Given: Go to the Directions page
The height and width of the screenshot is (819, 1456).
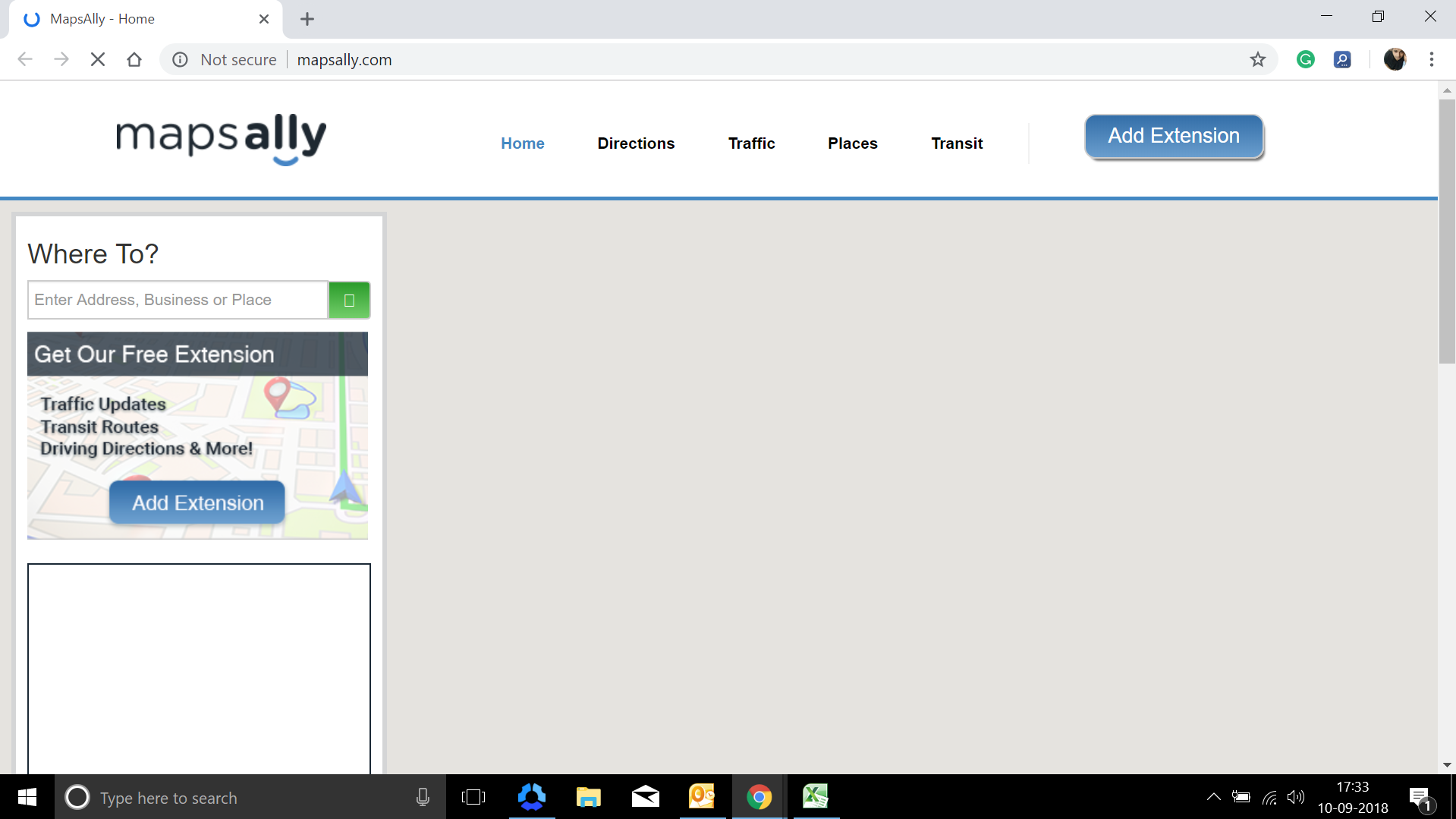Looking at the screenshot, I should 636,143.
